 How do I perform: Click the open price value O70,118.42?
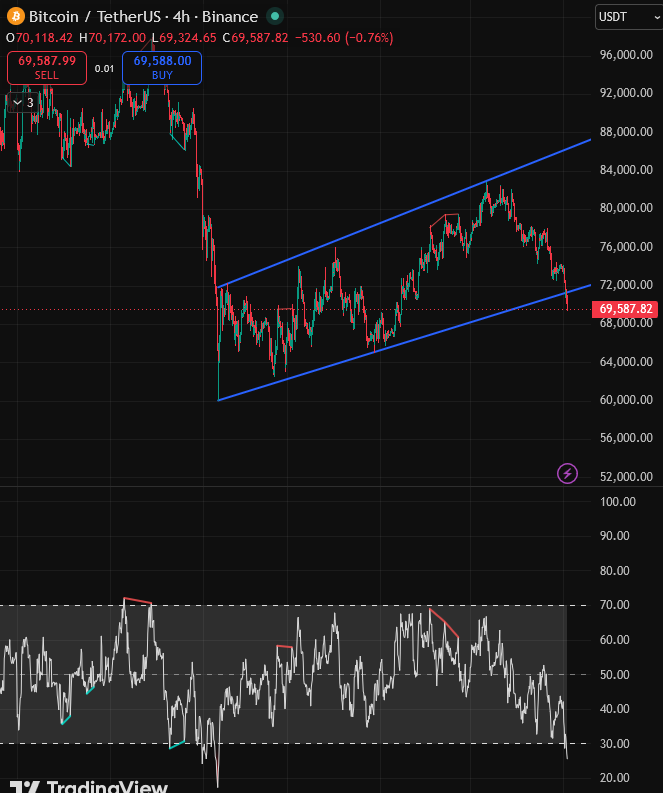(39, 38)
